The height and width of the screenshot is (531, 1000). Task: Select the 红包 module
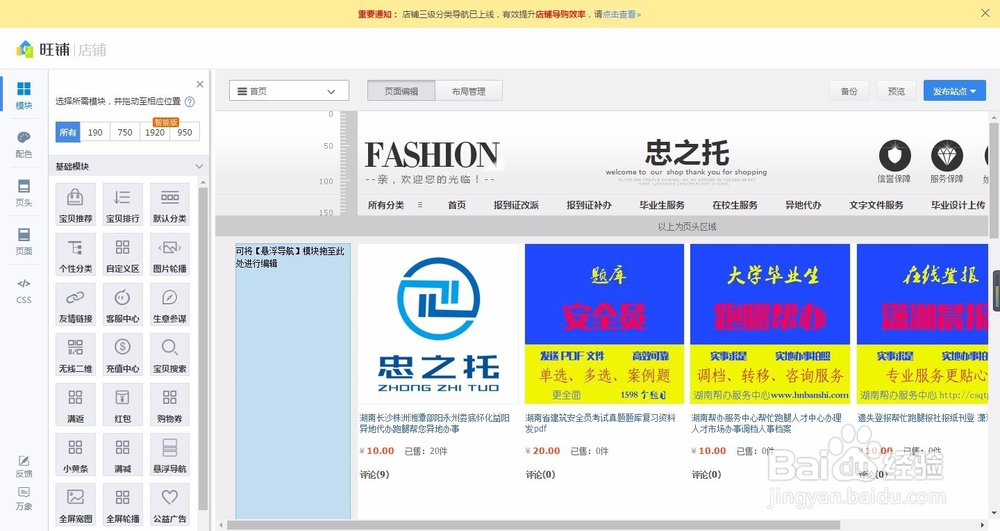pos(122,404)
